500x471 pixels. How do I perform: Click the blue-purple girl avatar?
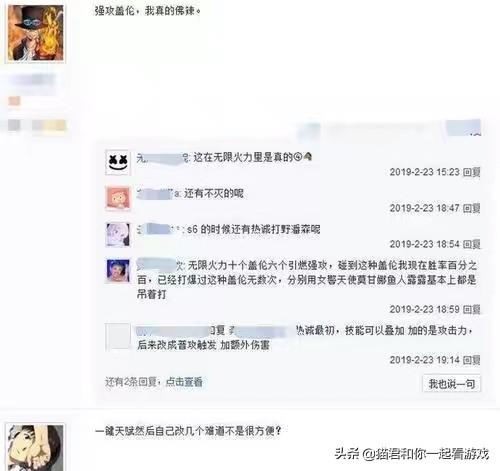pyautogui.click(x=118, y=270)
